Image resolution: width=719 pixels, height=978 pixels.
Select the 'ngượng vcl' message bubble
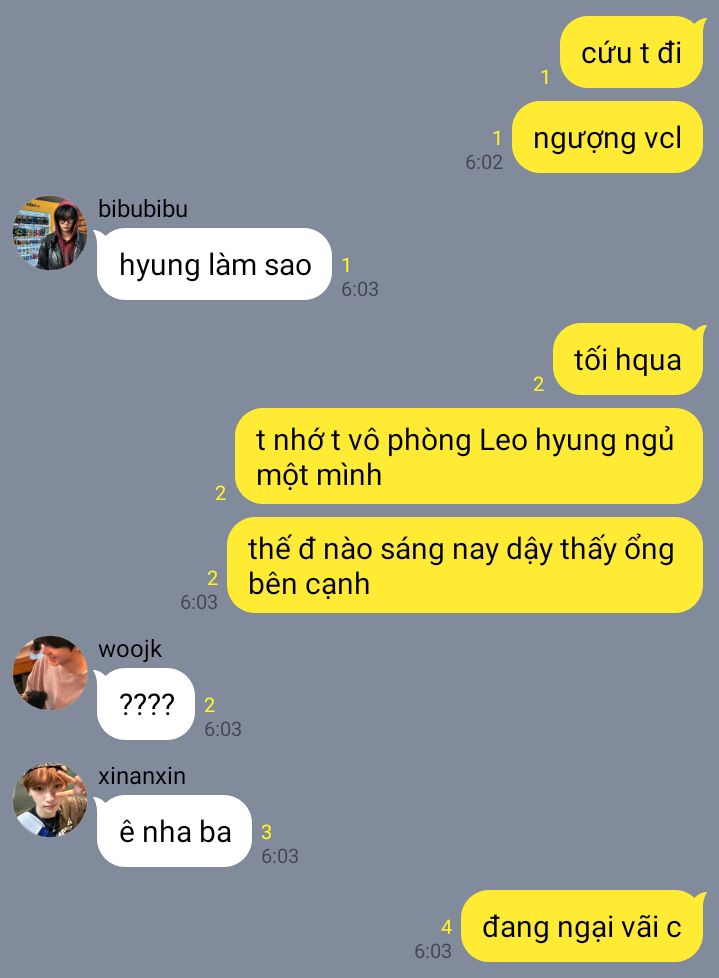(607, 137)
